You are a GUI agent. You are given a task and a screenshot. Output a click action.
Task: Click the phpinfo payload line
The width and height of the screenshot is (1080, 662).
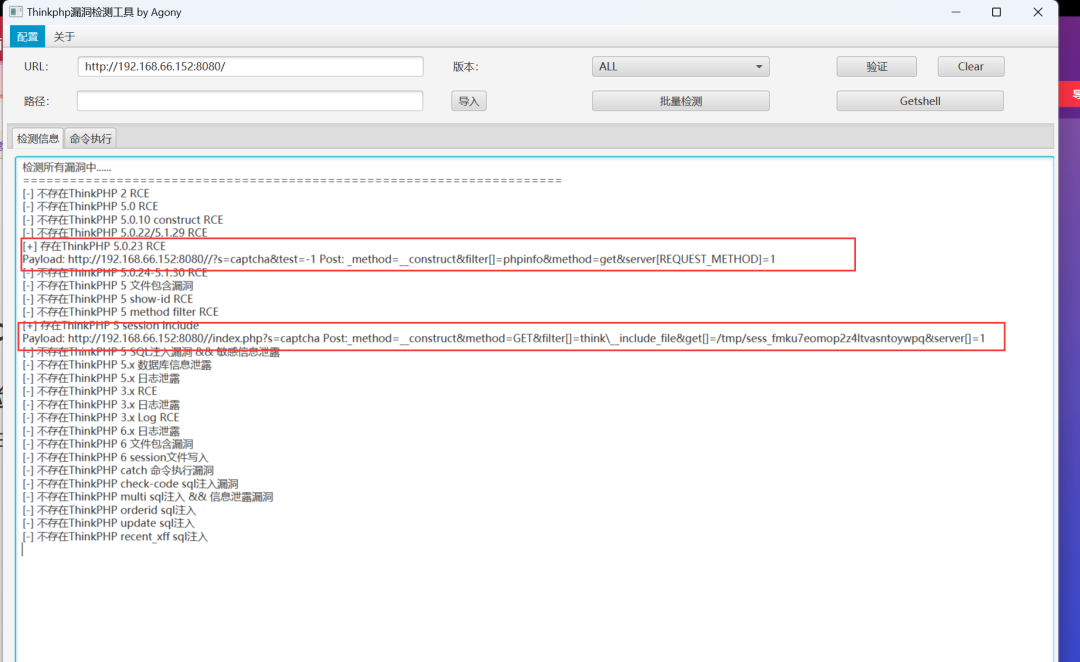point(399,259)
